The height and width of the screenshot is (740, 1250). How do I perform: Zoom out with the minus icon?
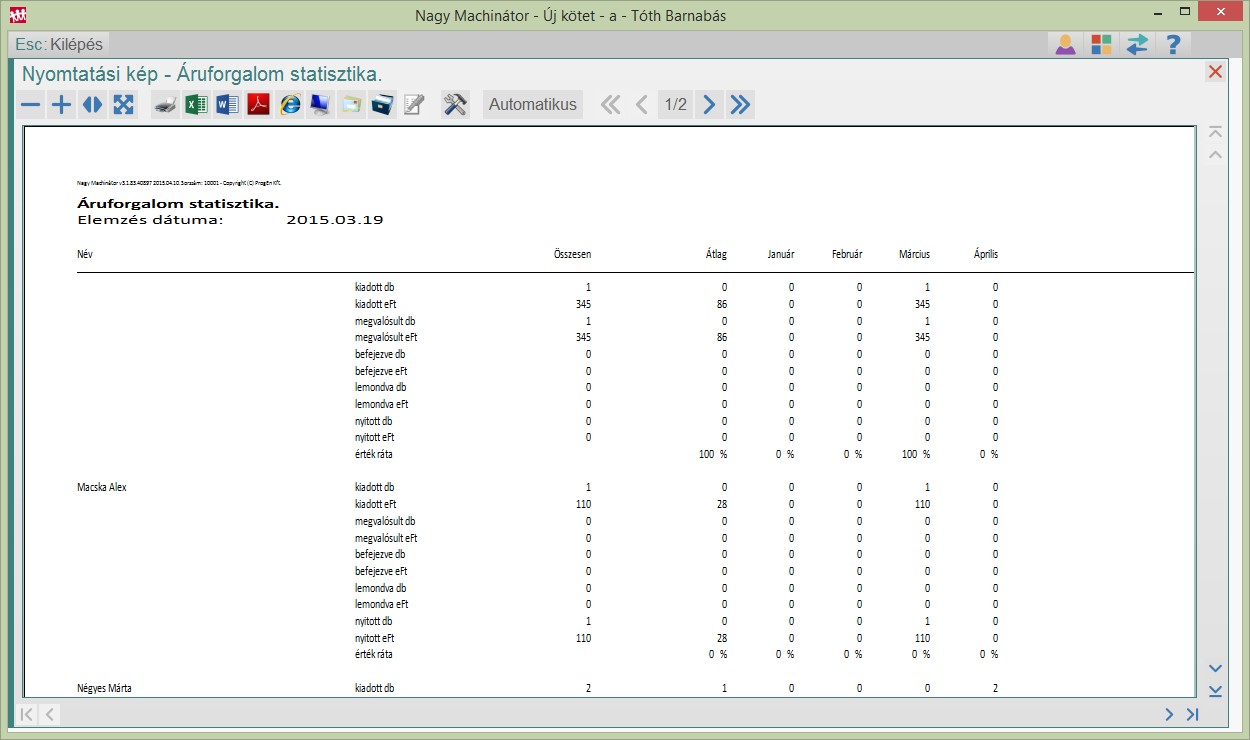tap(31, 105)
